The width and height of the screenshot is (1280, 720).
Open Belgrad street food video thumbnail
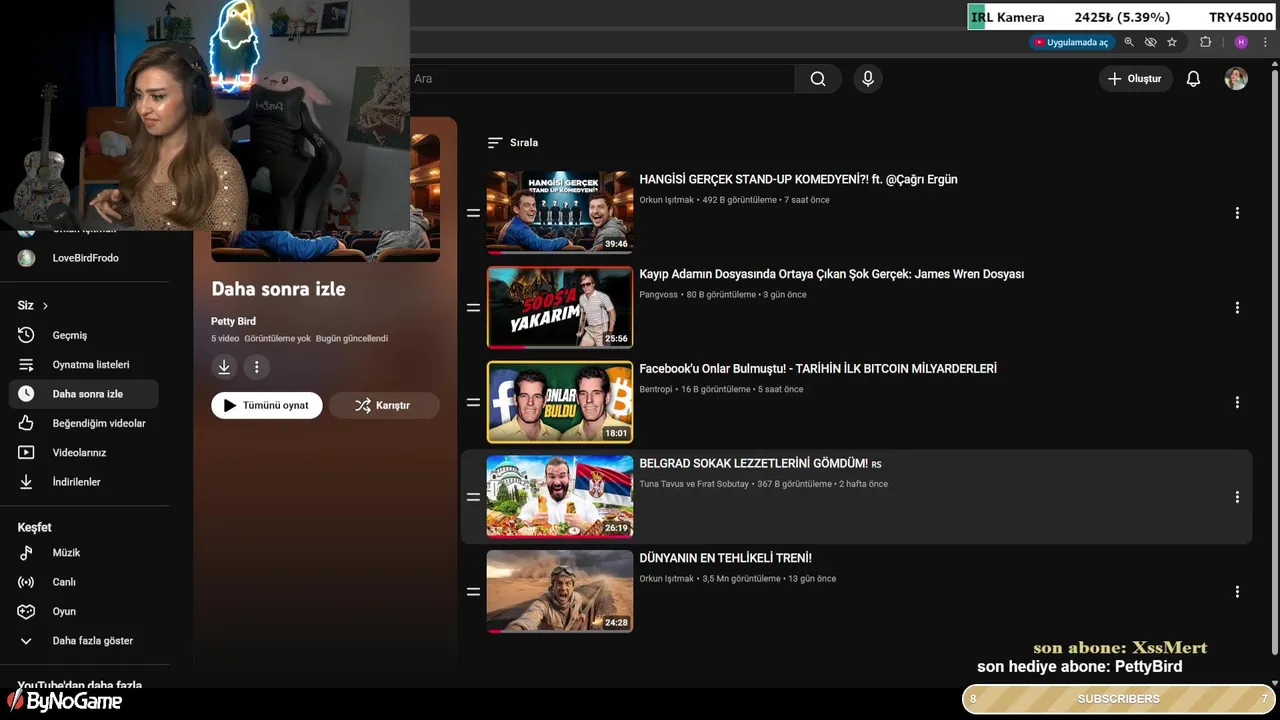[560, 497]
